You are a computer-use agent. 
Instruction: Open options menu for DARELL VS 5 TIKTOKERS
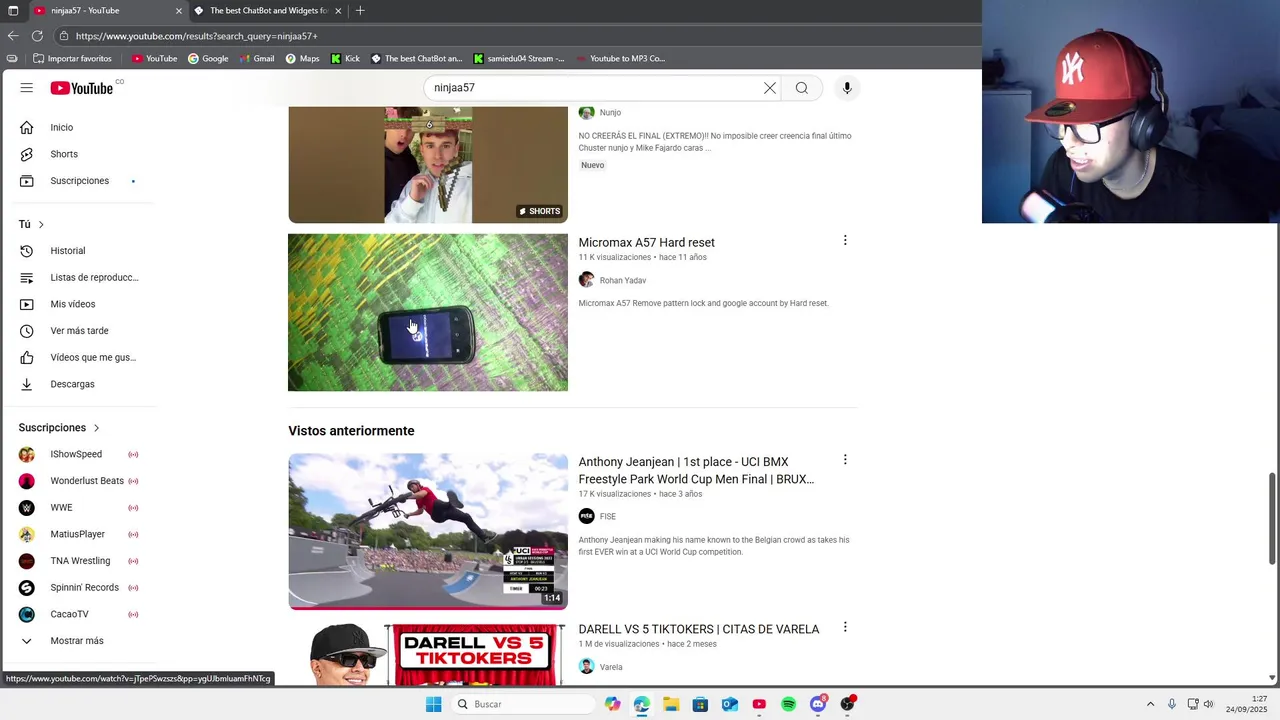(x=845, y=627)
